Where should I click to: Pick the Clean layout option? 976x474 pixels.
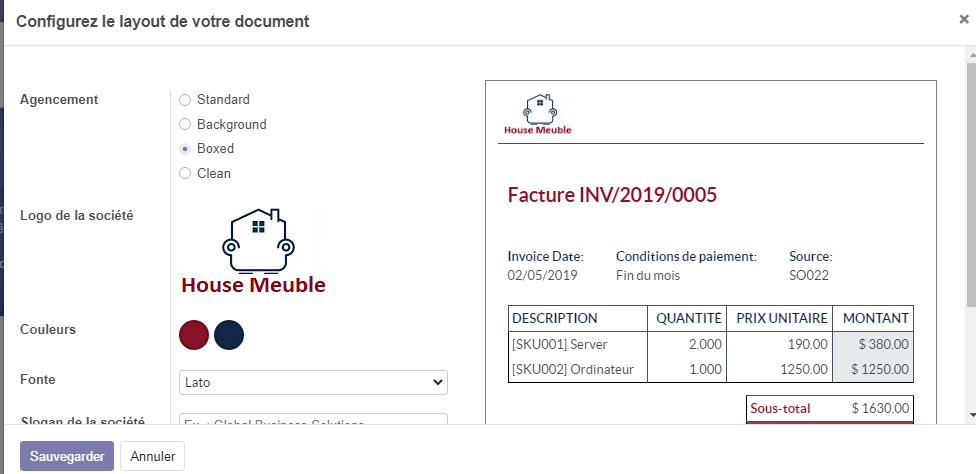(x=185, y=174)
